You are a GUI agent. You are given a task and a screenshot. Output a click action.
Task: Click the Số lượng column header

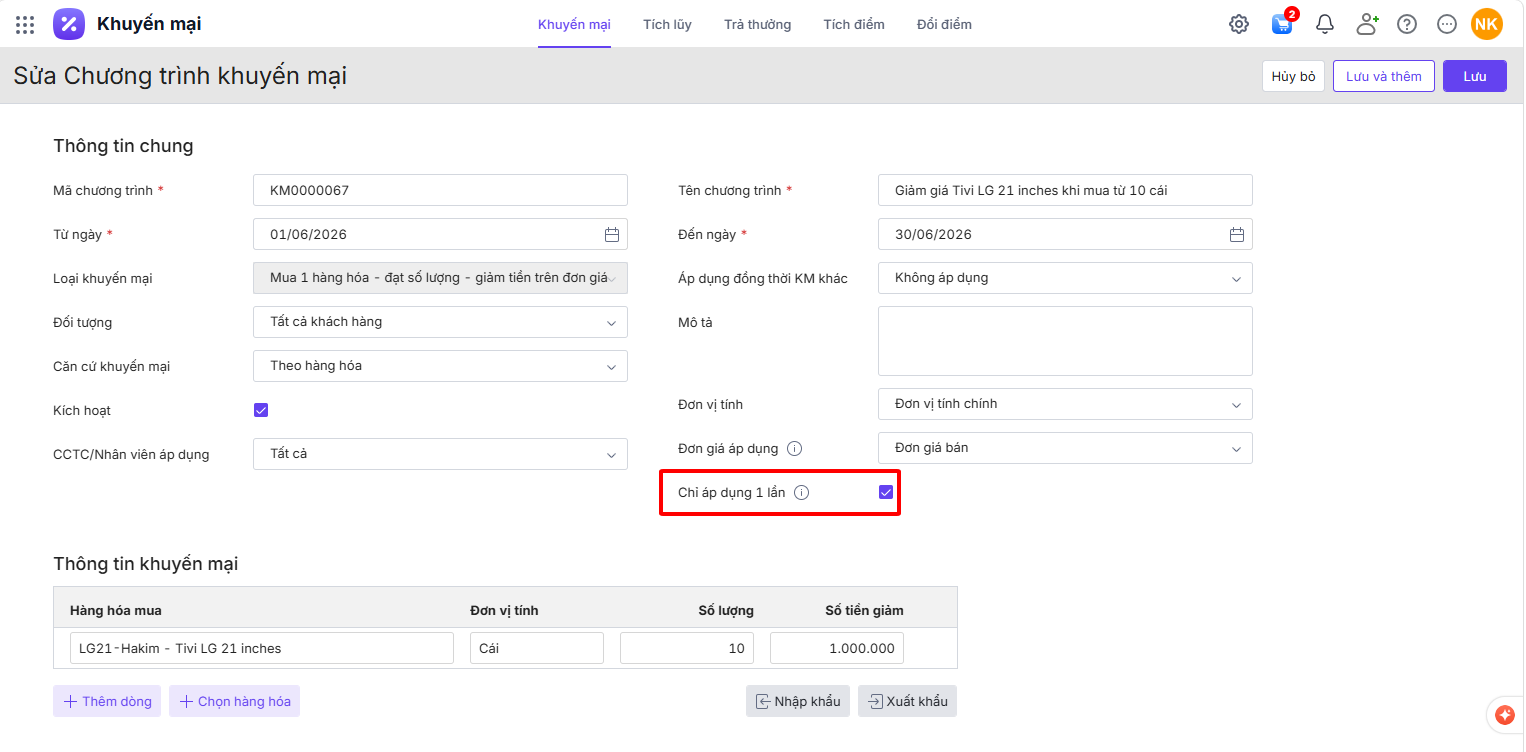point(726,610)
